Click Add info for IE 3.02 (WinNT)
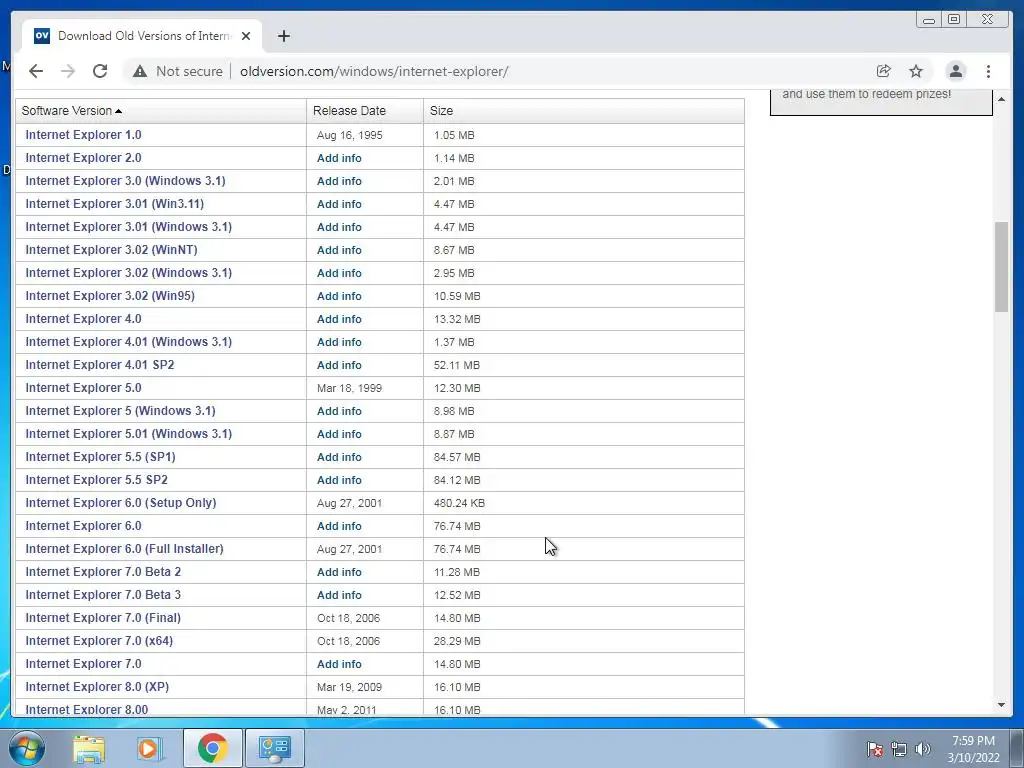 [x=339, y=250]
